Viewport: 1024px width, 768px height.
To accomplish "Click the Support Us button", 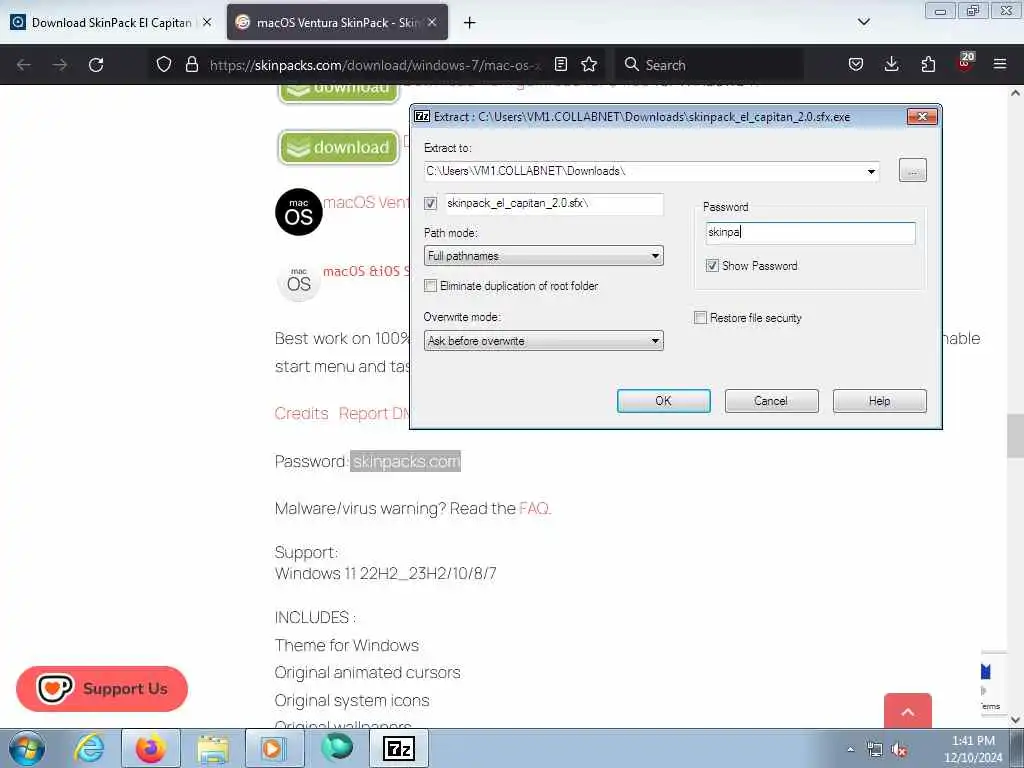I will [102, 689].
